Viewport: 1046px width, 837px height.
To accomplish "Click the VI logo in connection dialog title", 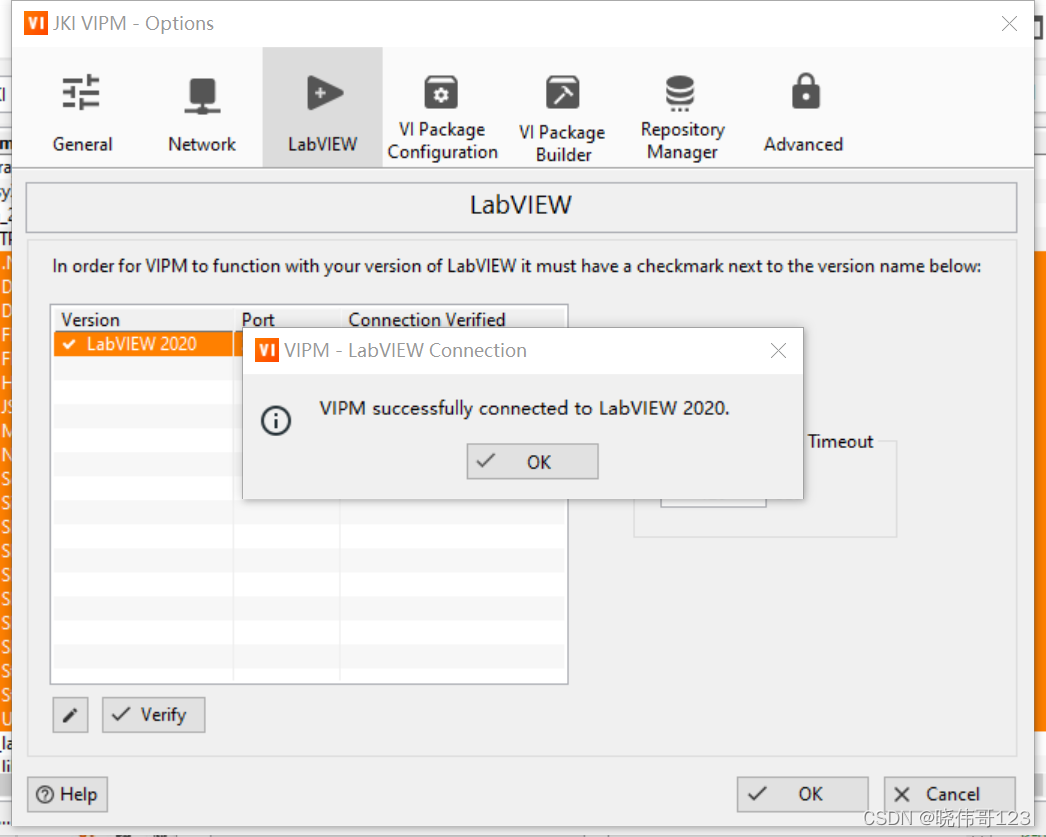I will tap(267, 350).
